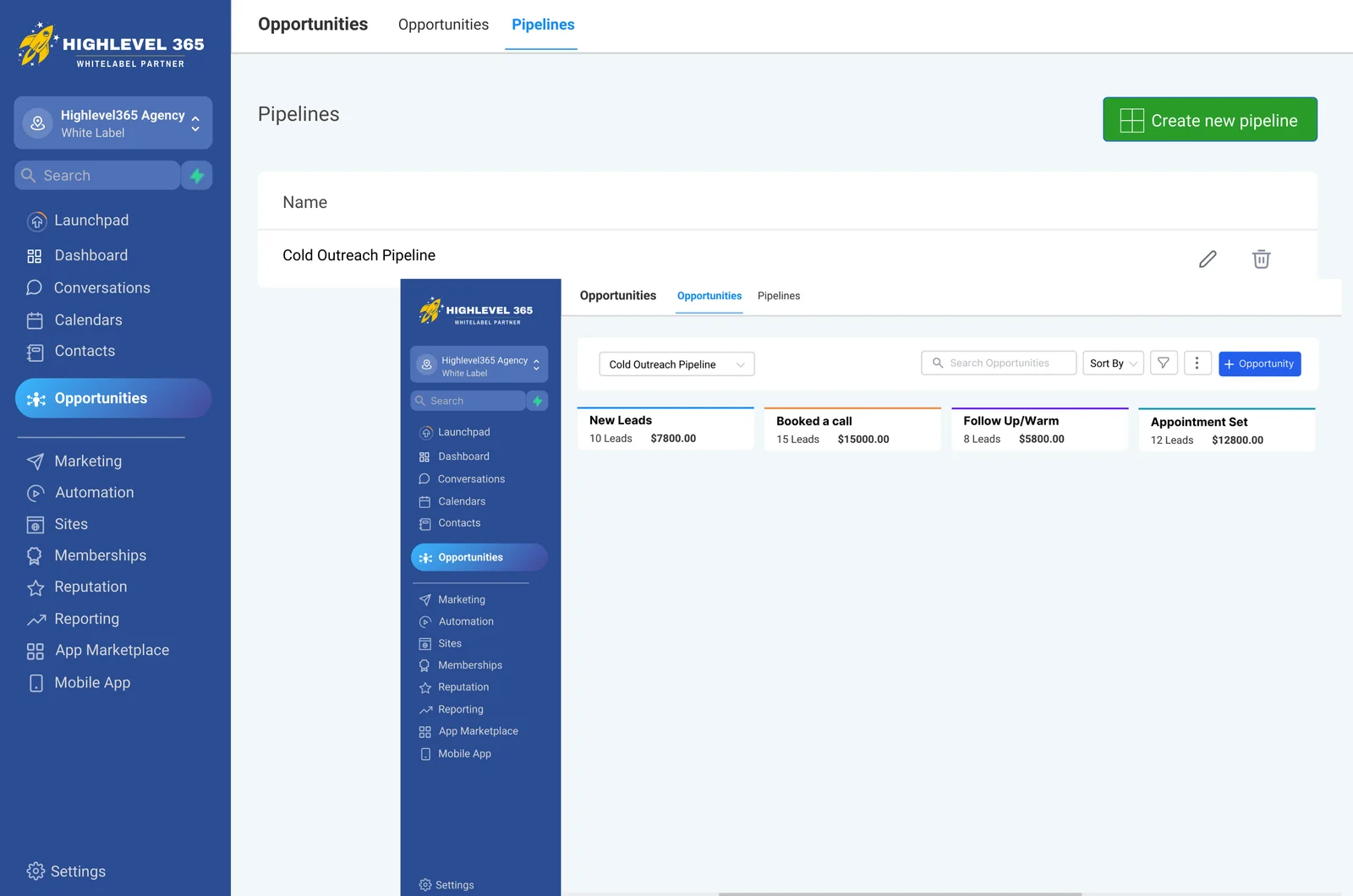The height and width of the screenshot is (896, 1353).
Task: Open the Cold Outreach Pipeline dropdown selector
Action: 676,364
